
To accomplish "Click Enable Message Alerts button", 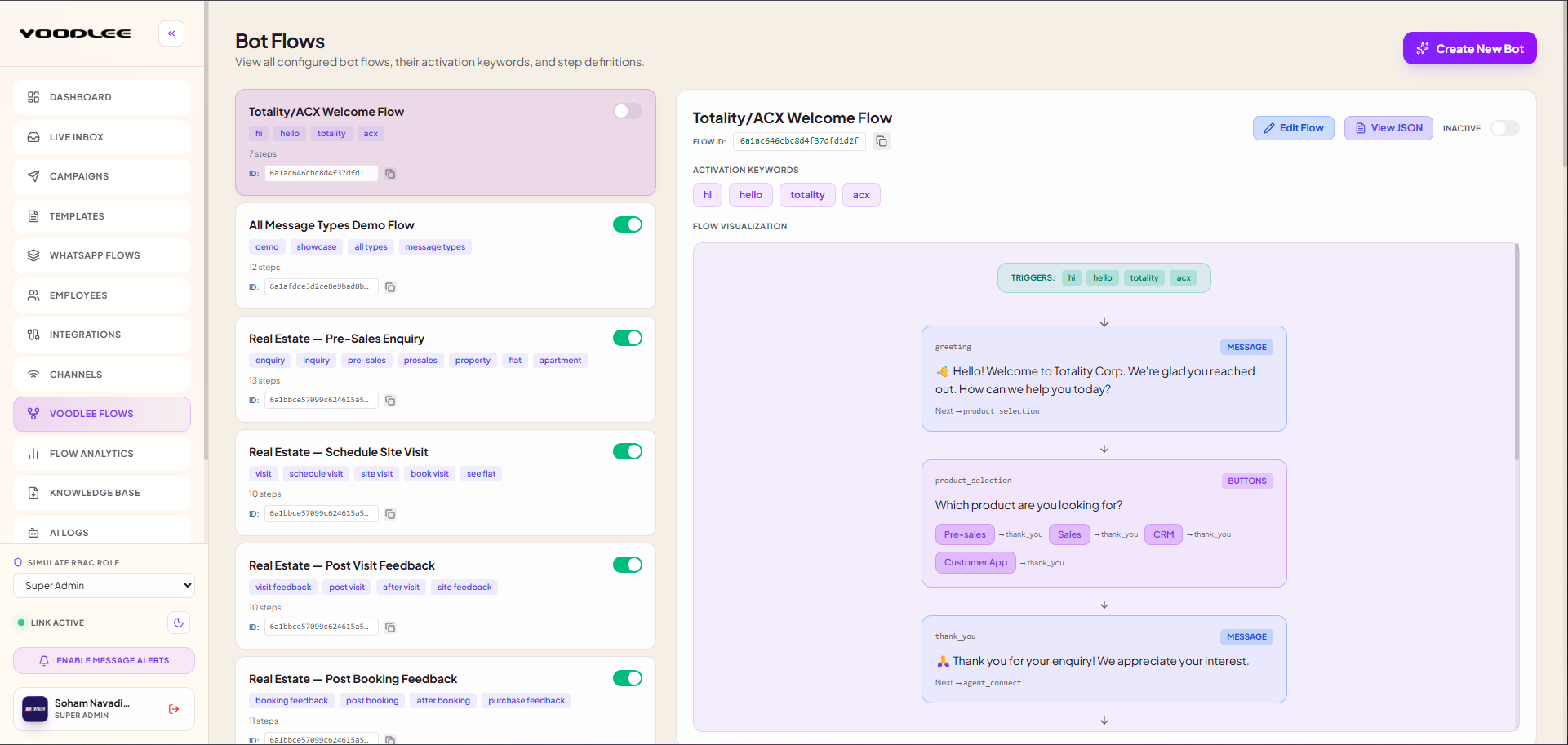I will [x=104, y=661].
